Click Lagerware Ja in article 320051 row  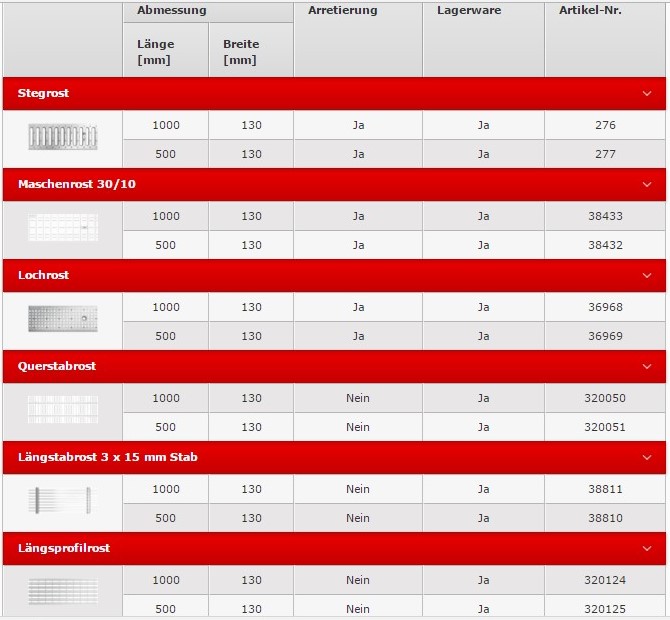click(484, 427)
